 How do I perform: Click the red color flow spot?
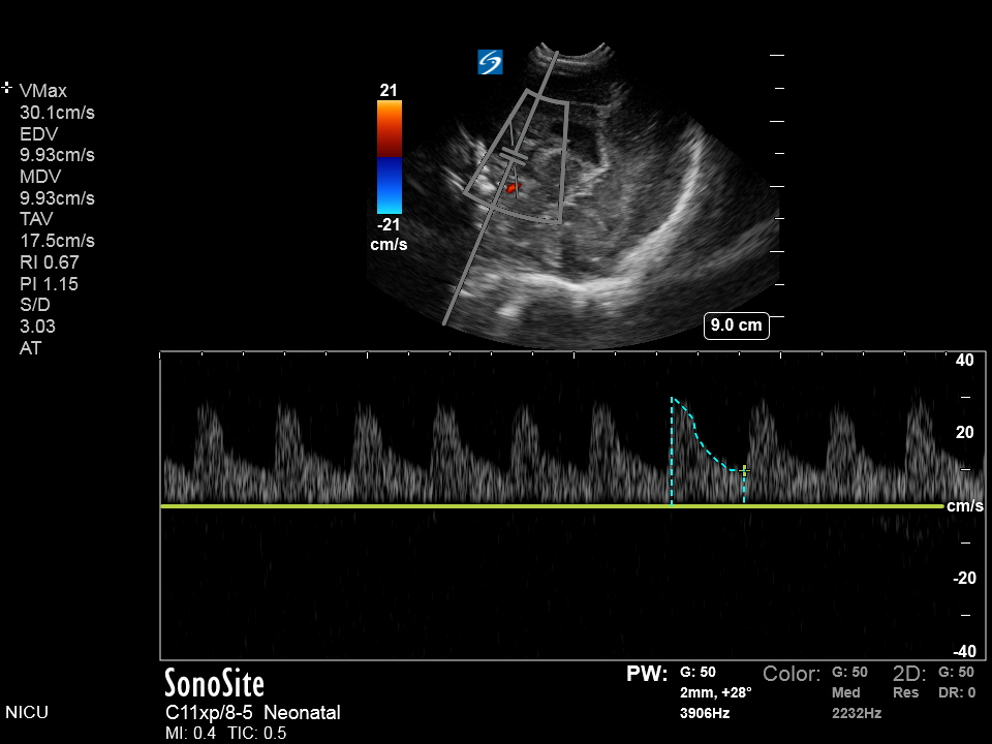511,187
